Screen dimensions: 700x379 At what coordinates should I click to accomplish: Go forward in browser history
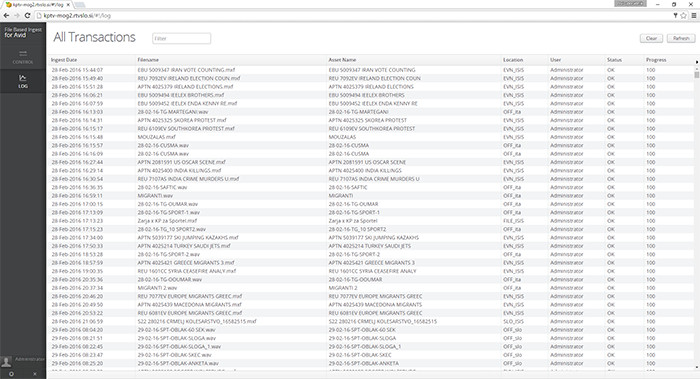(17, 15)
